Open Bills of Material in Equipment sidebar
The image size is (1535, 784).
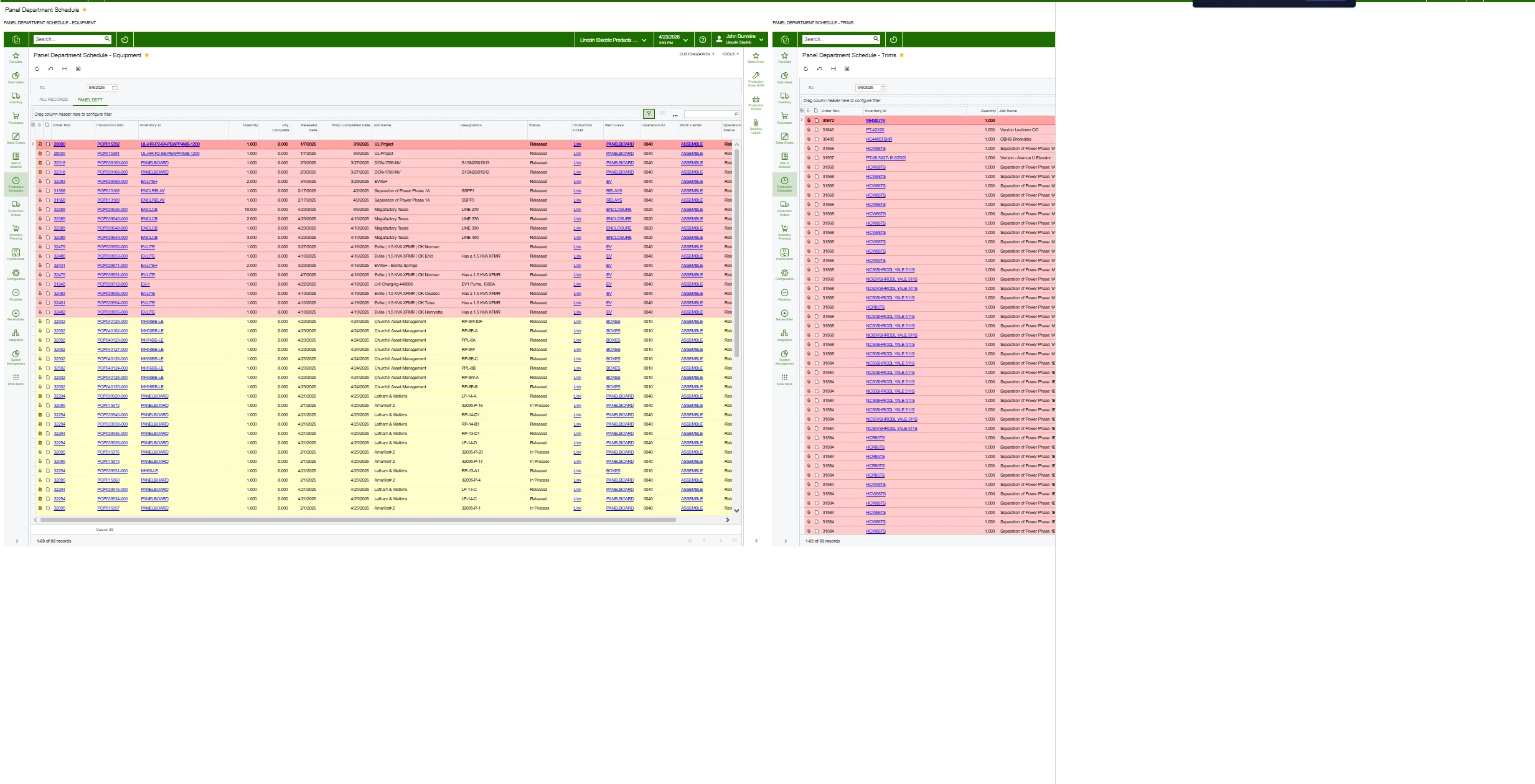tap(16, 158)
